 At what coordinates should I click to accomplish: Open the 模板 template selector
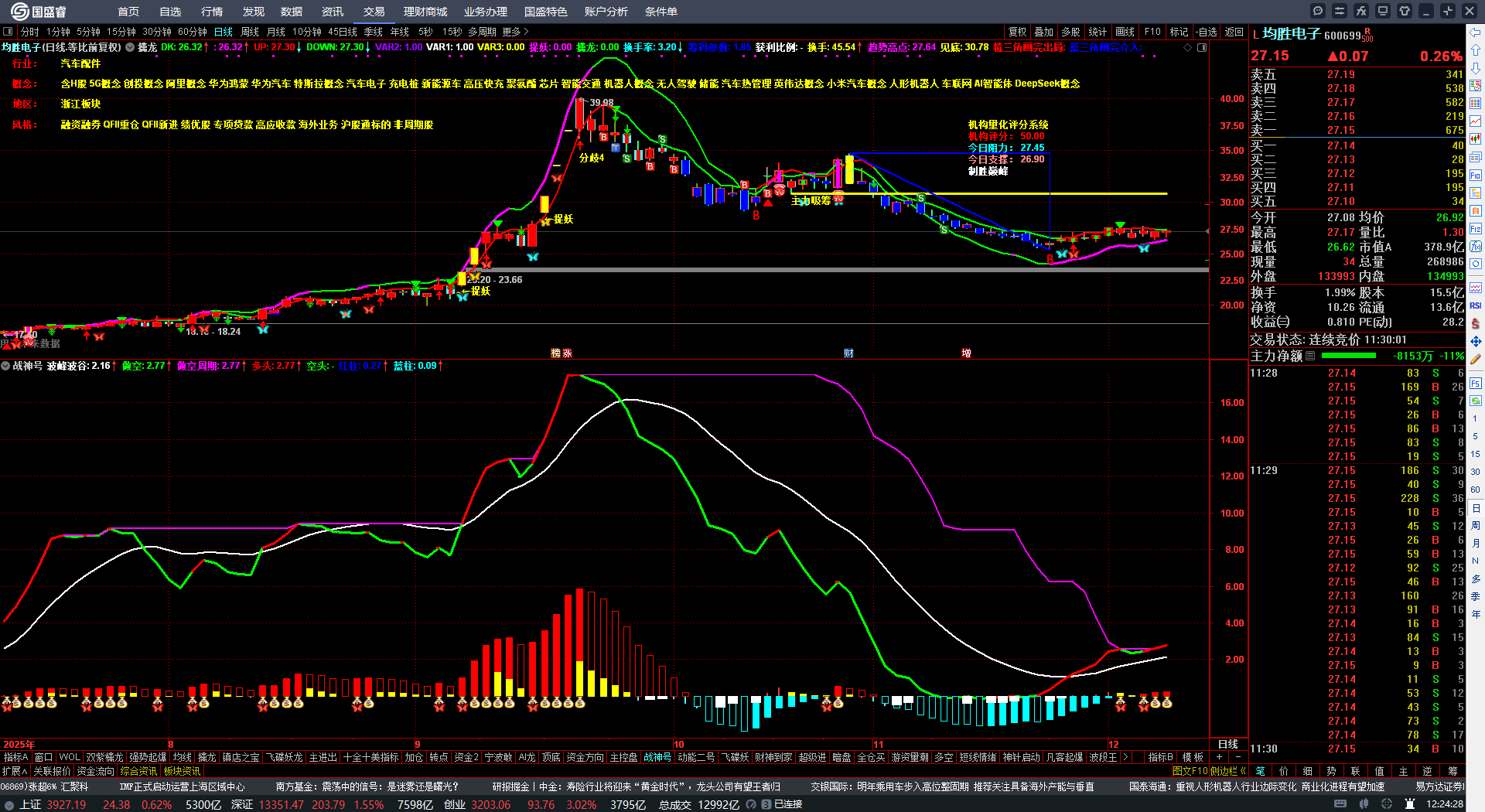(x=1193, y=757)
